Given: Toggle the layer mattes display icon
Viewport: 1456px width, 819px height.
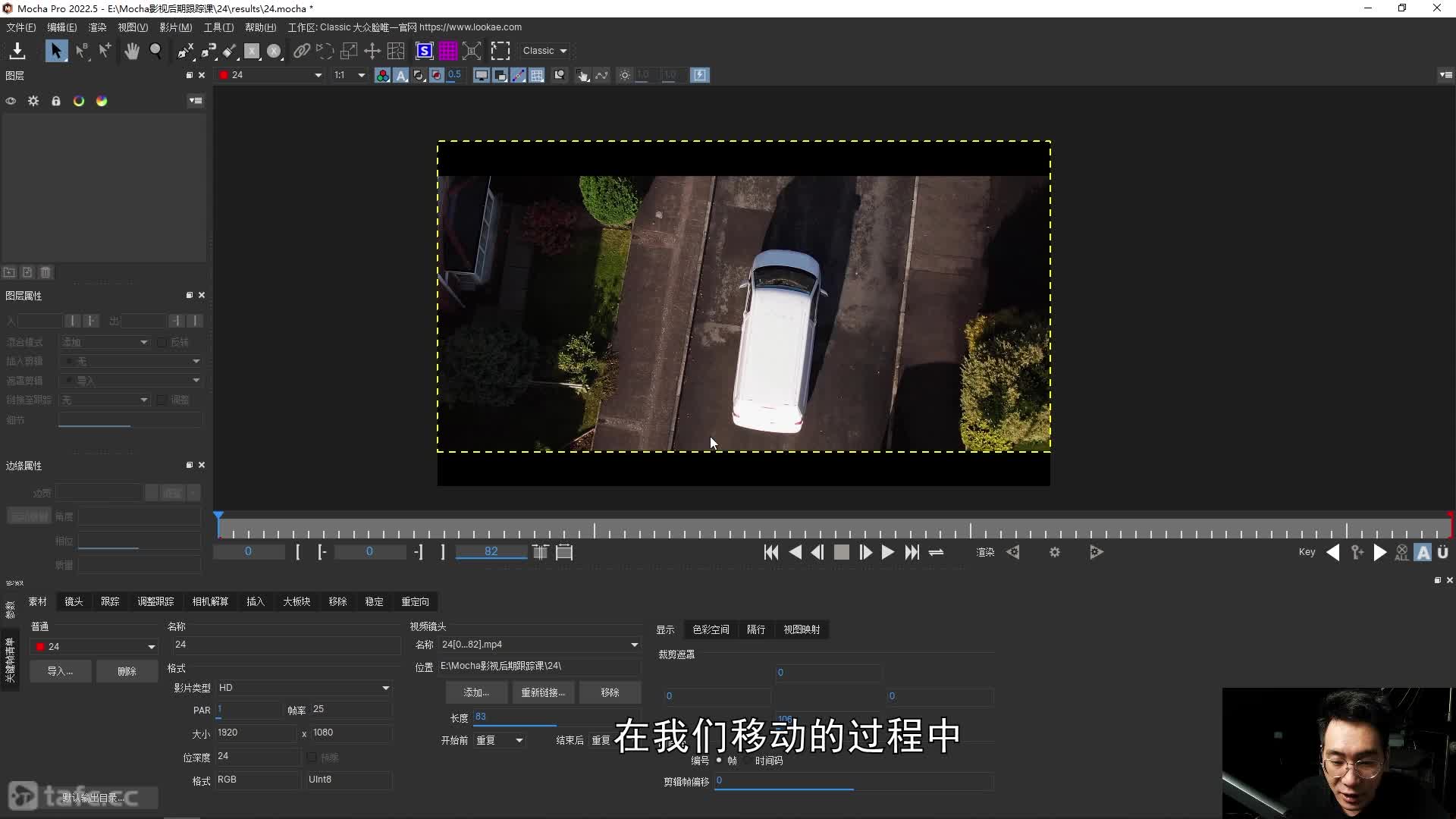Looking at the screenshot, I should coord(419,75).
